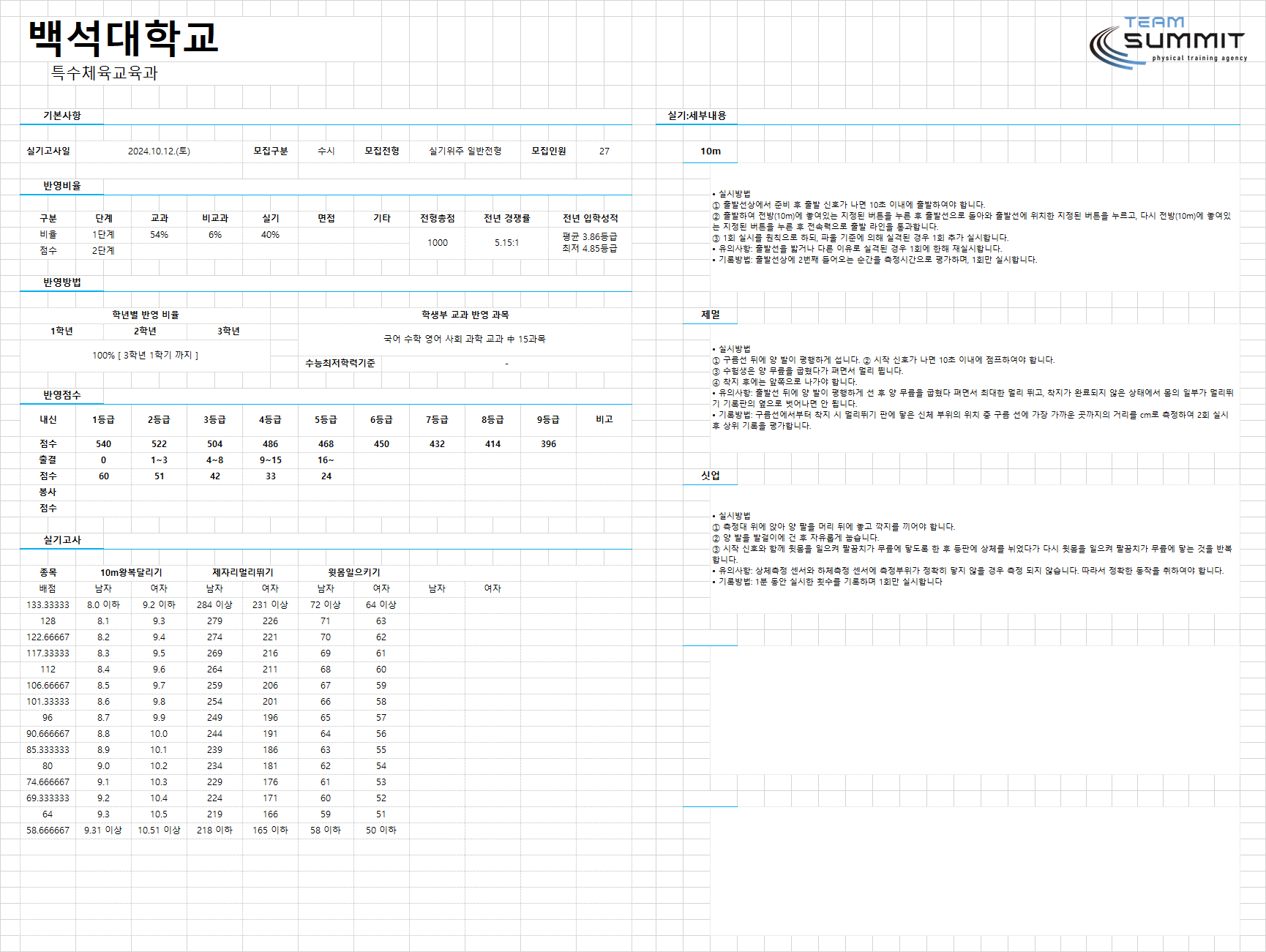Click the 싯업 detail heading
This screenshot has width=1266, height=952.
point(711,476)
